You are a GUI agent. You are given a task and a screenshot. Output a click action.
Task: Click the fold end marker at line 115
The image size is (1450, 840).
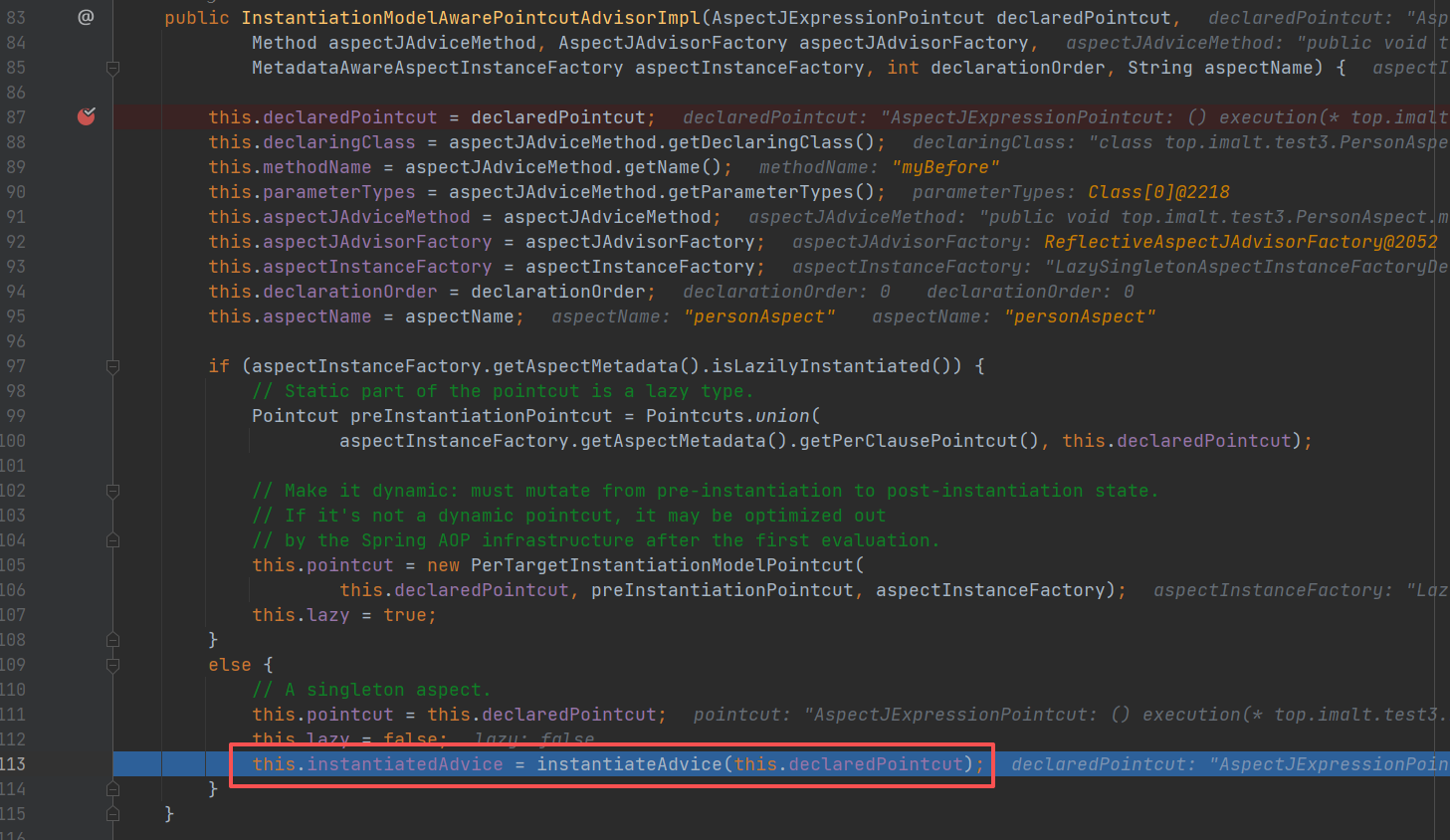112,814
